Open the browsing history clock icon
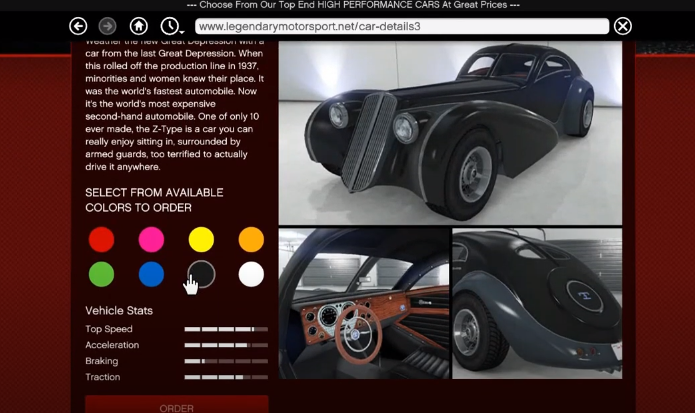The width and height of the screenshot is (695, 413). 171,26
